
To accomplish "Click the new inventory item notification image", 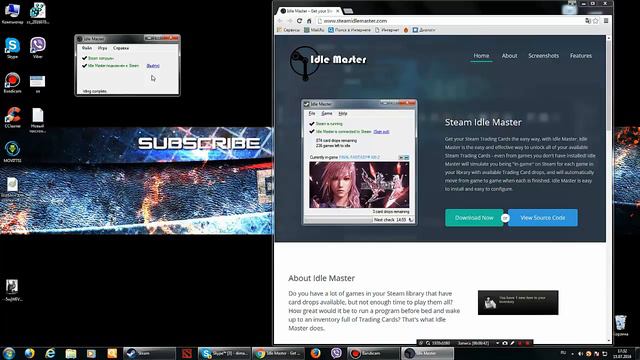I will tap(518, 302).
